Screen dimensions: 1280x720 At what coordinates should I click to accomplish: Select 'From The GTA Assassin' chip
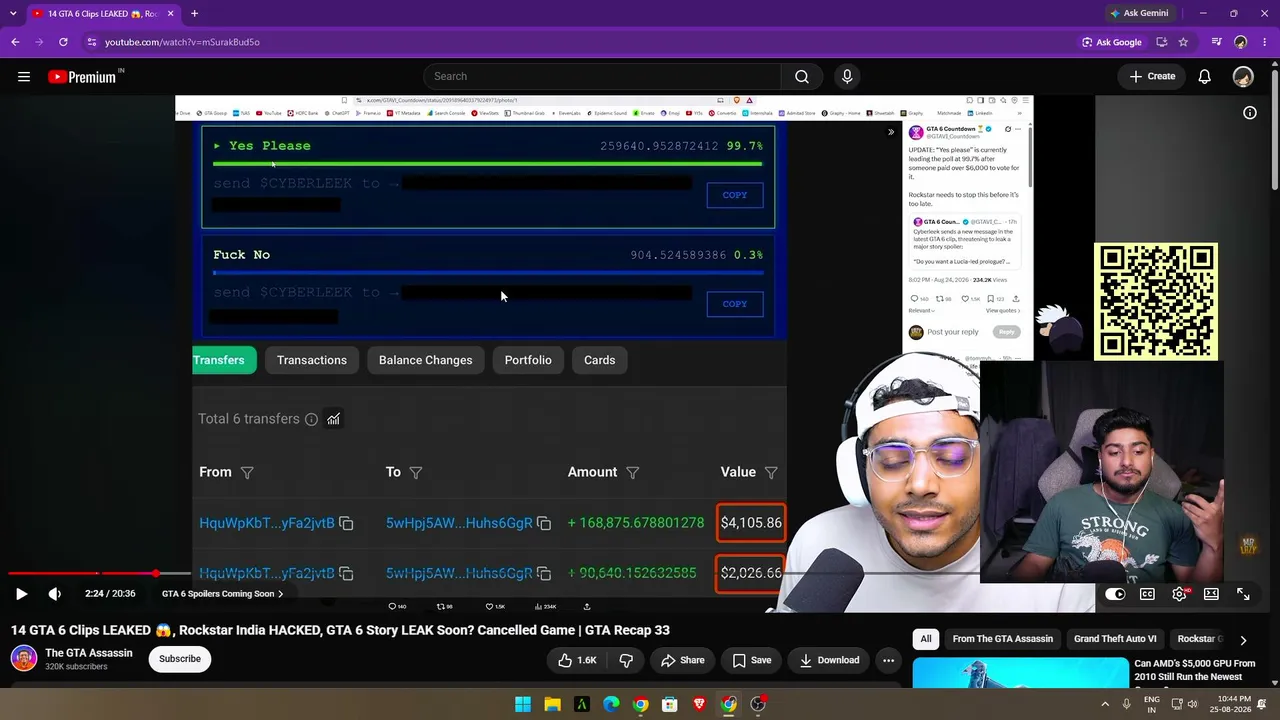tap(1002, 639)
